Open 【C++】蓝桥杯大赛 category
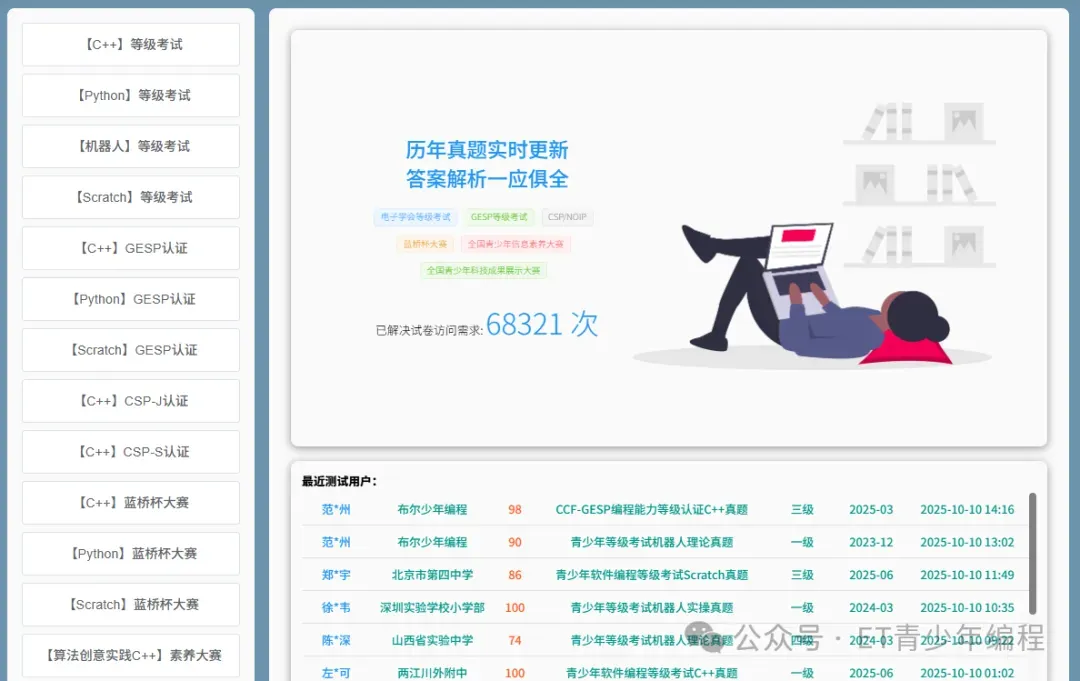The image size is (1080, 681). tap(131, 503)
